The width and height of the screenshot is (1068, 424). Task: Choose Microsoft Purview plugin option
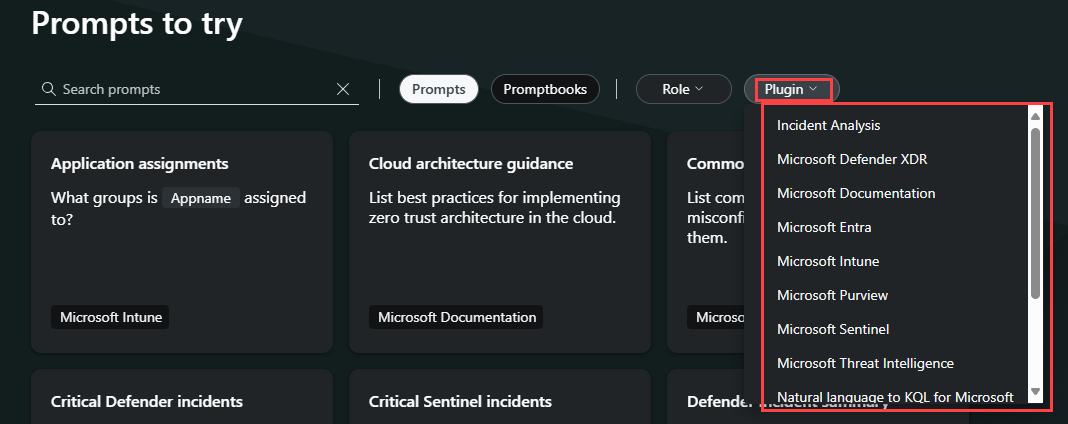coord(832,295)
